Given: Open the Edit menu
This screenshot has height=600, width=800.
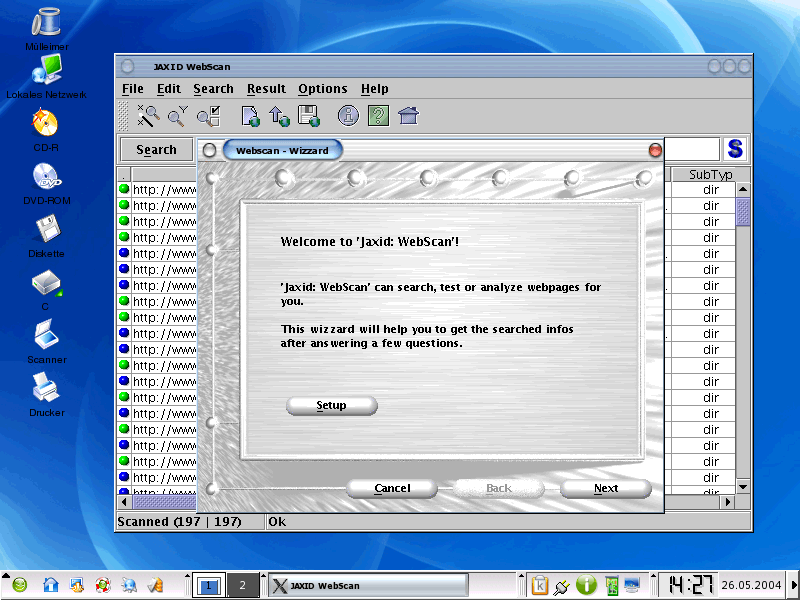Looking at the screenshot, I should pyautogui.click(x=169, y=89).
